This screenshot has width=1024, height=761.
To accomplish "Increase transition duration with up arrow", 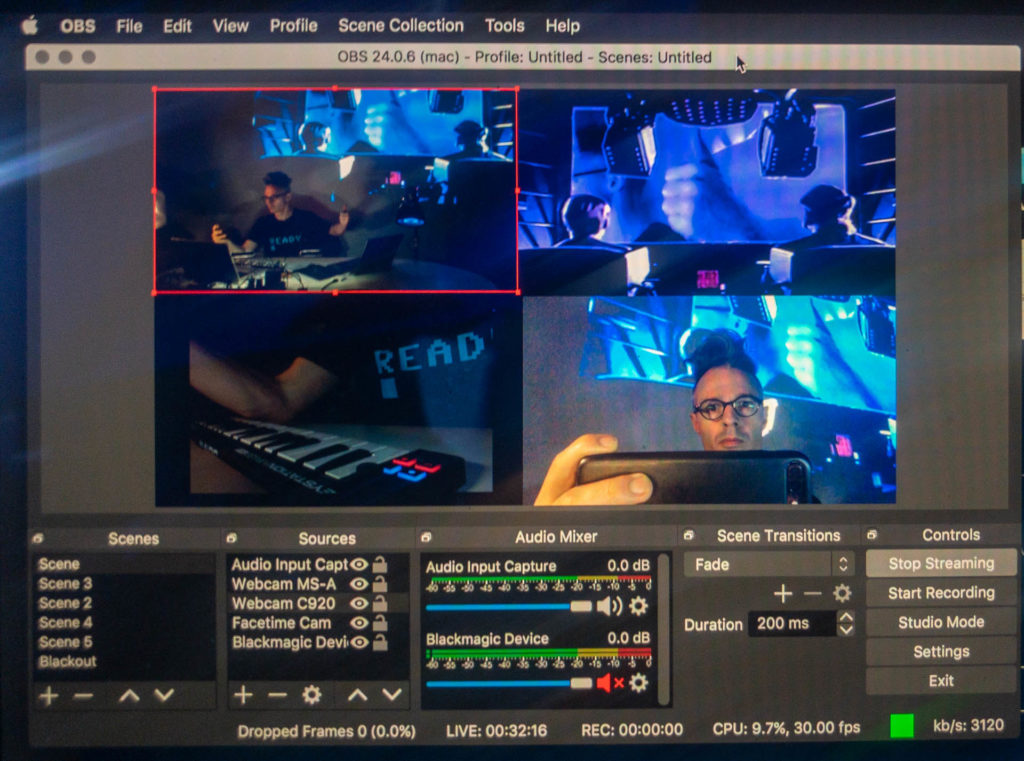I will click(846, 617).
